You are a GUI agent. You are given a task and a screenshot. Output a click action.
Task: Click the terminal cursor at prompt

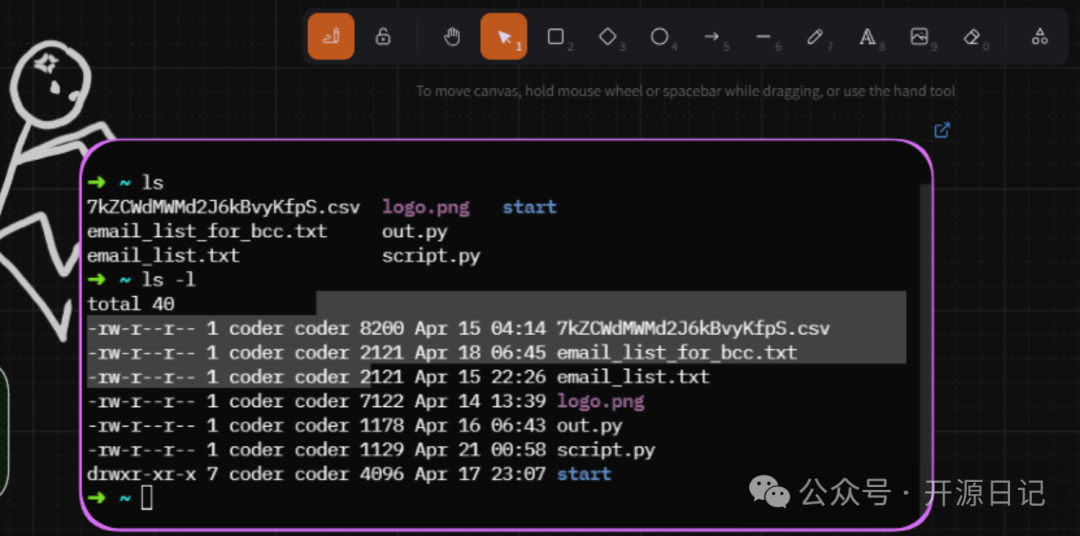[x=147, y=498]
